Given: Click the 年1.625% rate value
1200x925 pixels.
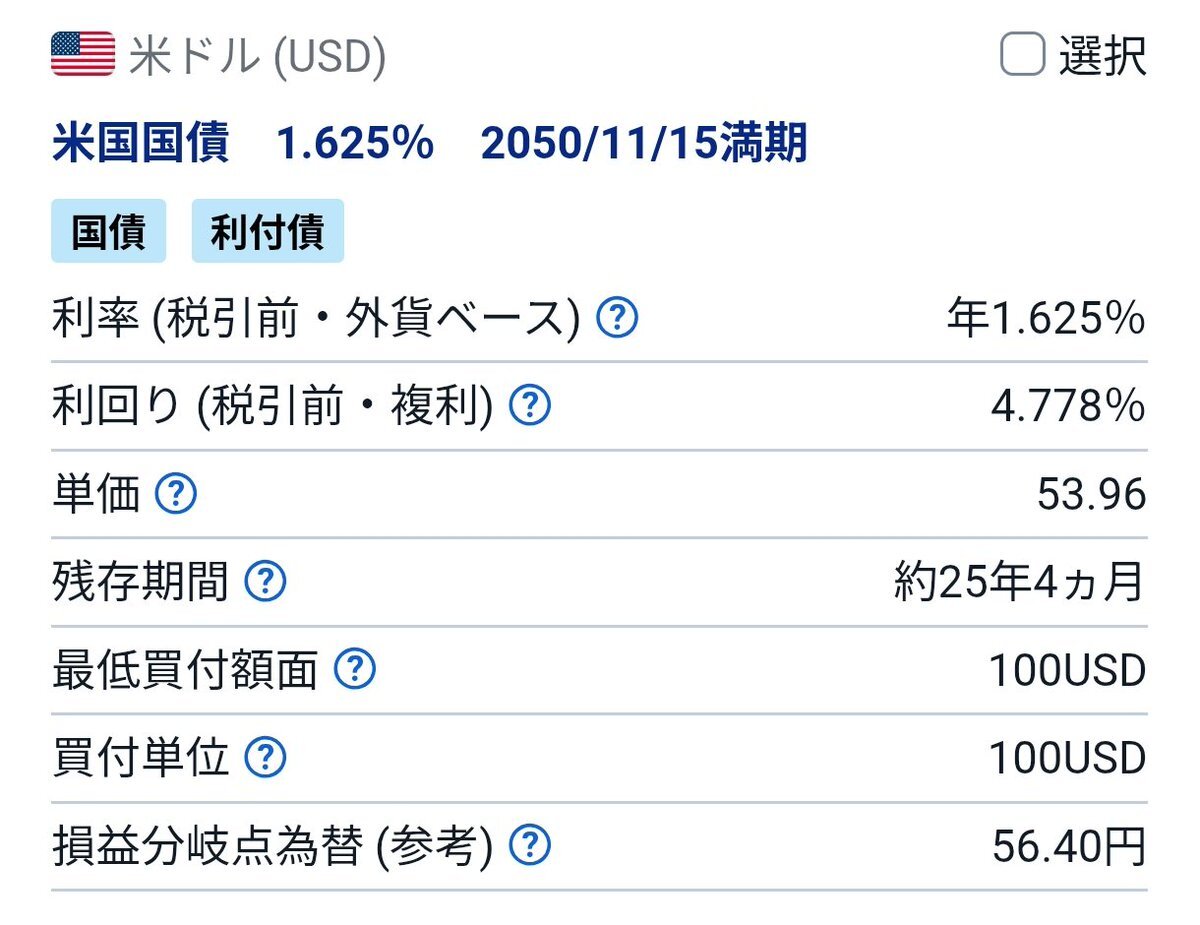Looking at the screenshot, I should pos(1046,319).
